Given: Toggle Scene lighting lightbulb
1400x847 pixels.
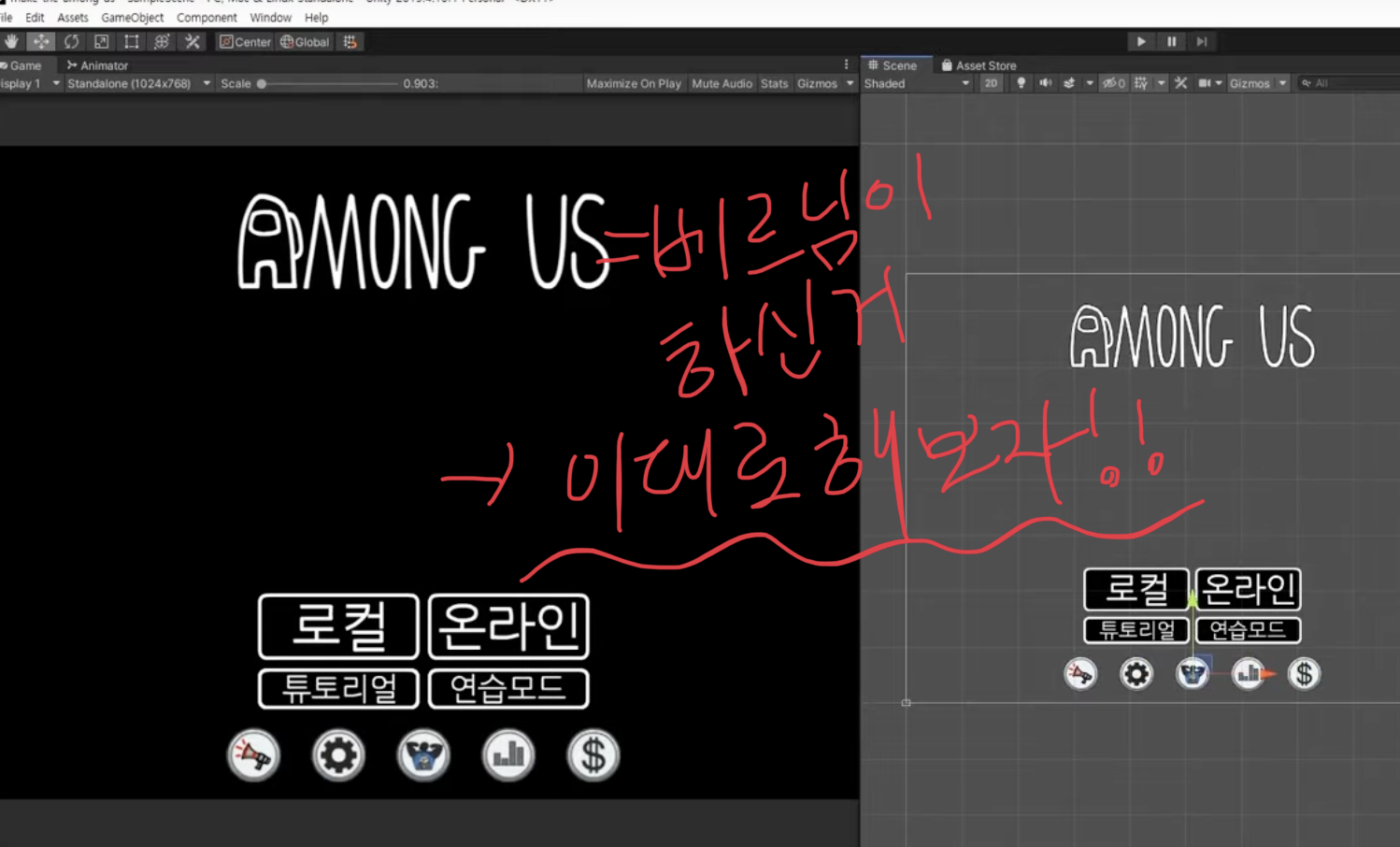Looking at the screenshot, I should 1021,83.
